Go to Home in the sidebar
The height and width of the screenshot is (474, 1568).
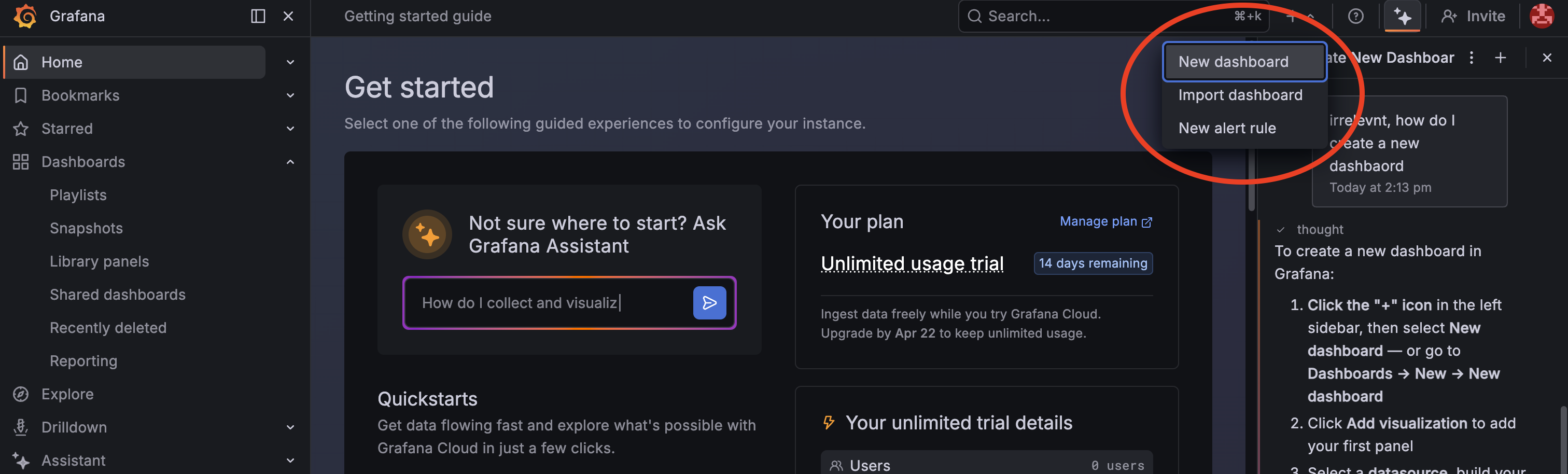coord(135,62)
